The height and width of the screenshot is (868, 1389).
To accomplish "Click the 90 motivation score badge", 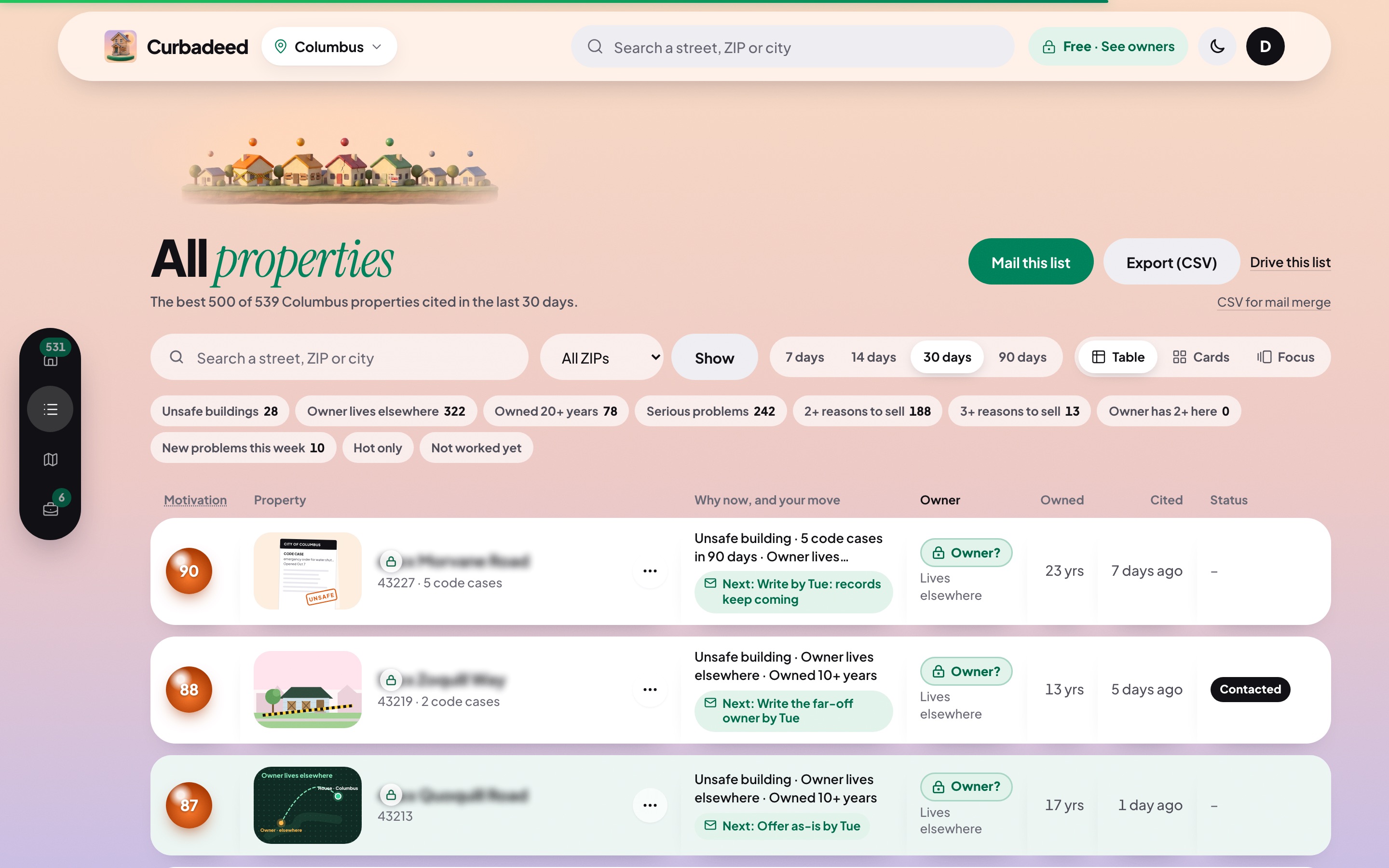I will click(189, 571).
